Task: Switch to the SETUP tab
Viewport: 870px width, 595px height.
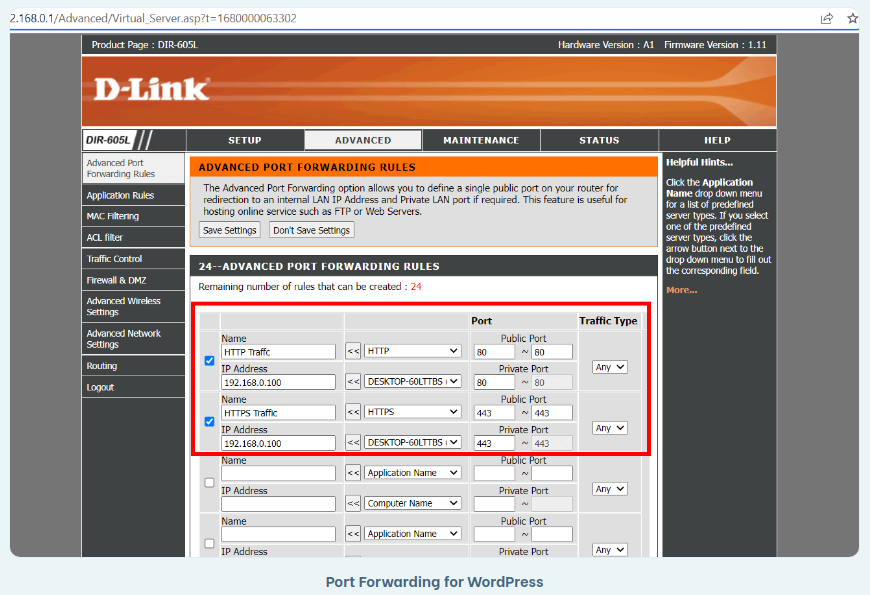Action: 245,140
